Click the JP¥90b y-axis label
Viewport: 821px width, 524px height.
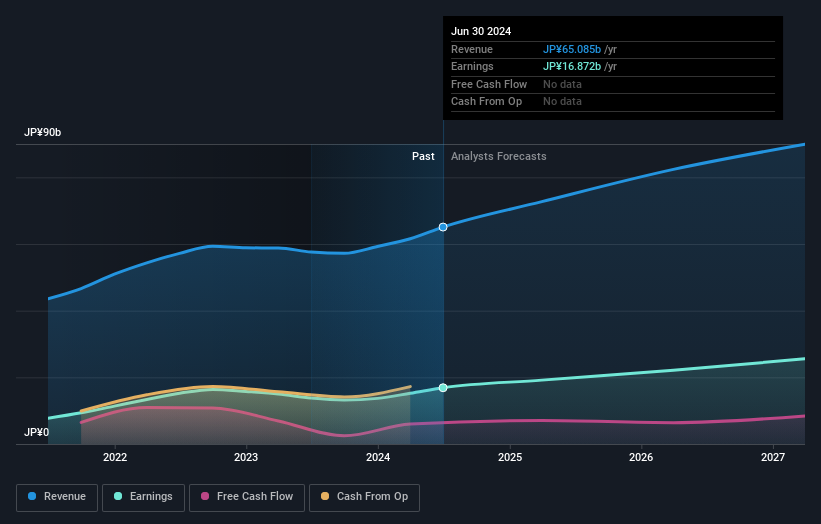point(42,132)
